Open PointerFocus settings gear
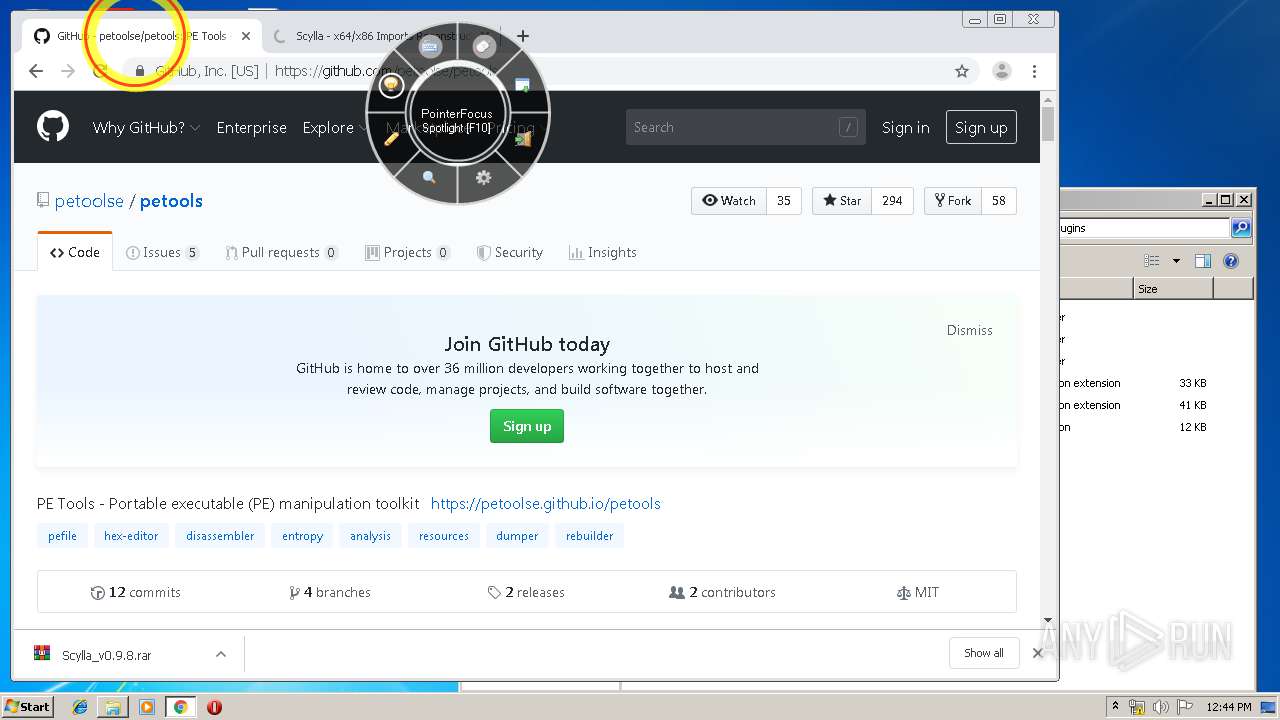Screen dimensions: 1280x720 [484, 177]
